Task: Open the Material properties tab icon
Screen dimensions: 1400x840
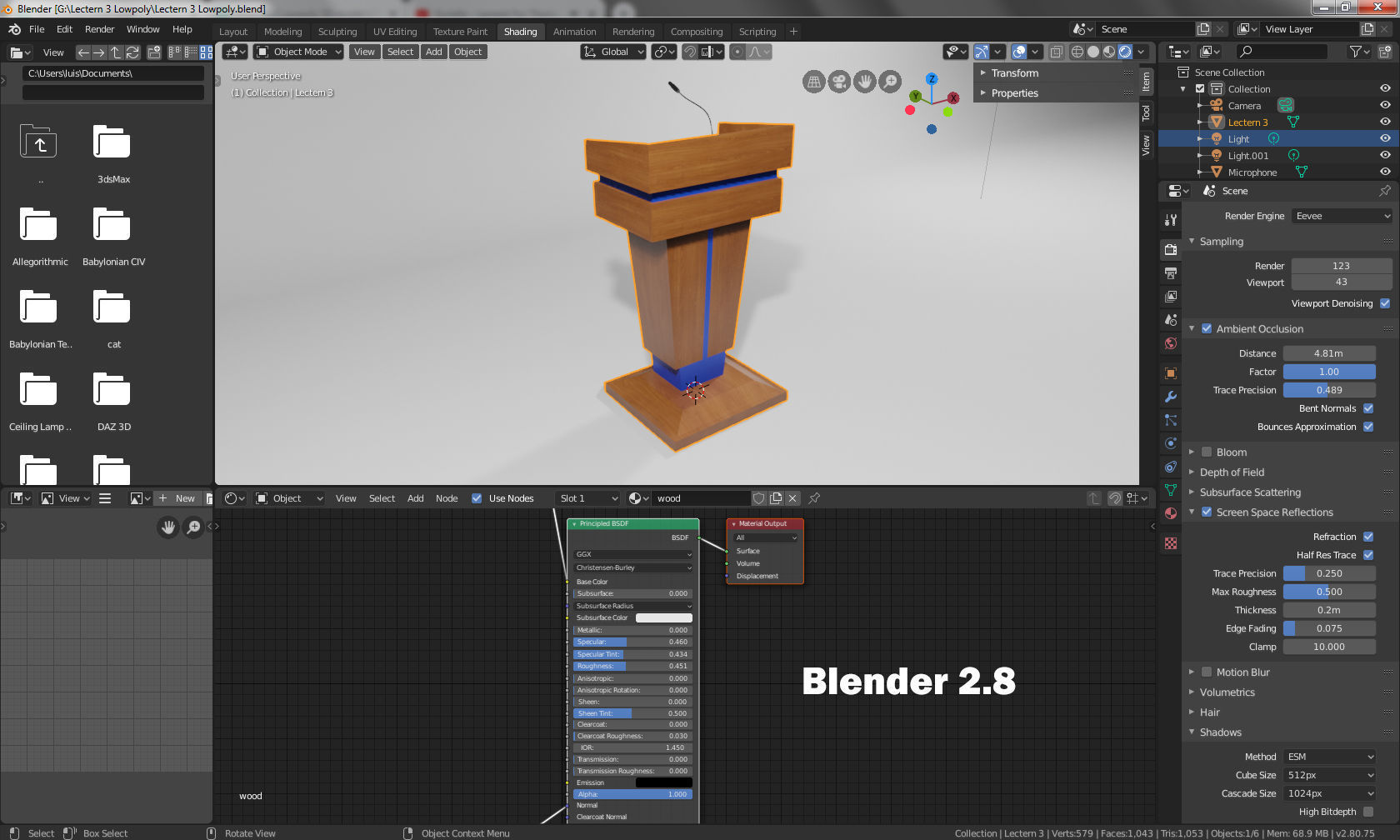Action: [x=1171, y=513]
